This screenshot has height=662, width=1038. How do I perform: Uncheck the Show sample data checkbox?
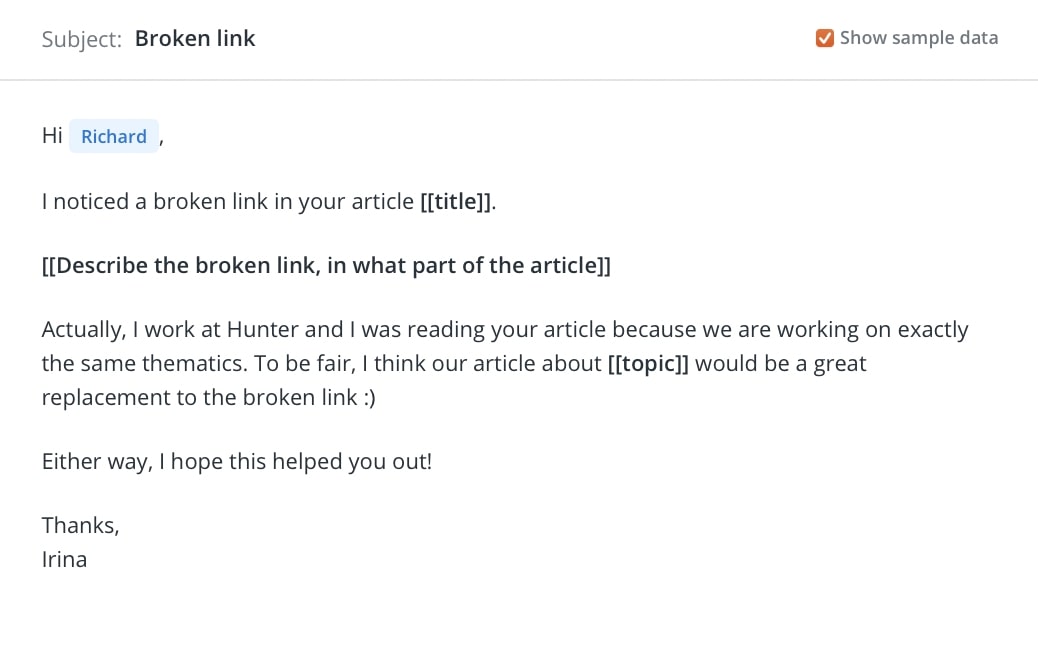(x=824, y=38)
